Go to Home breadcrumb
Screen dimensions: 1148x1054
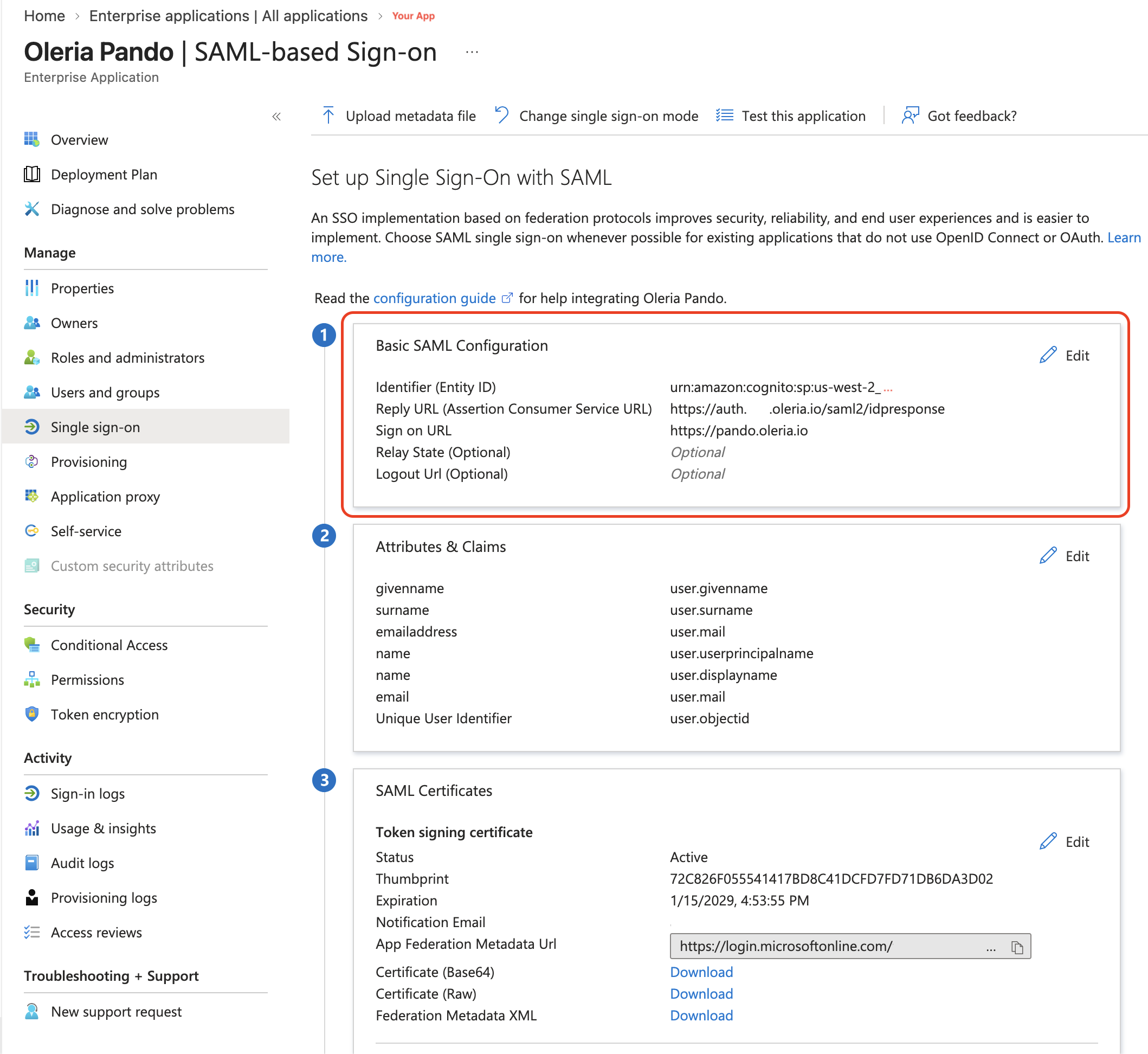tap(44, 16)
